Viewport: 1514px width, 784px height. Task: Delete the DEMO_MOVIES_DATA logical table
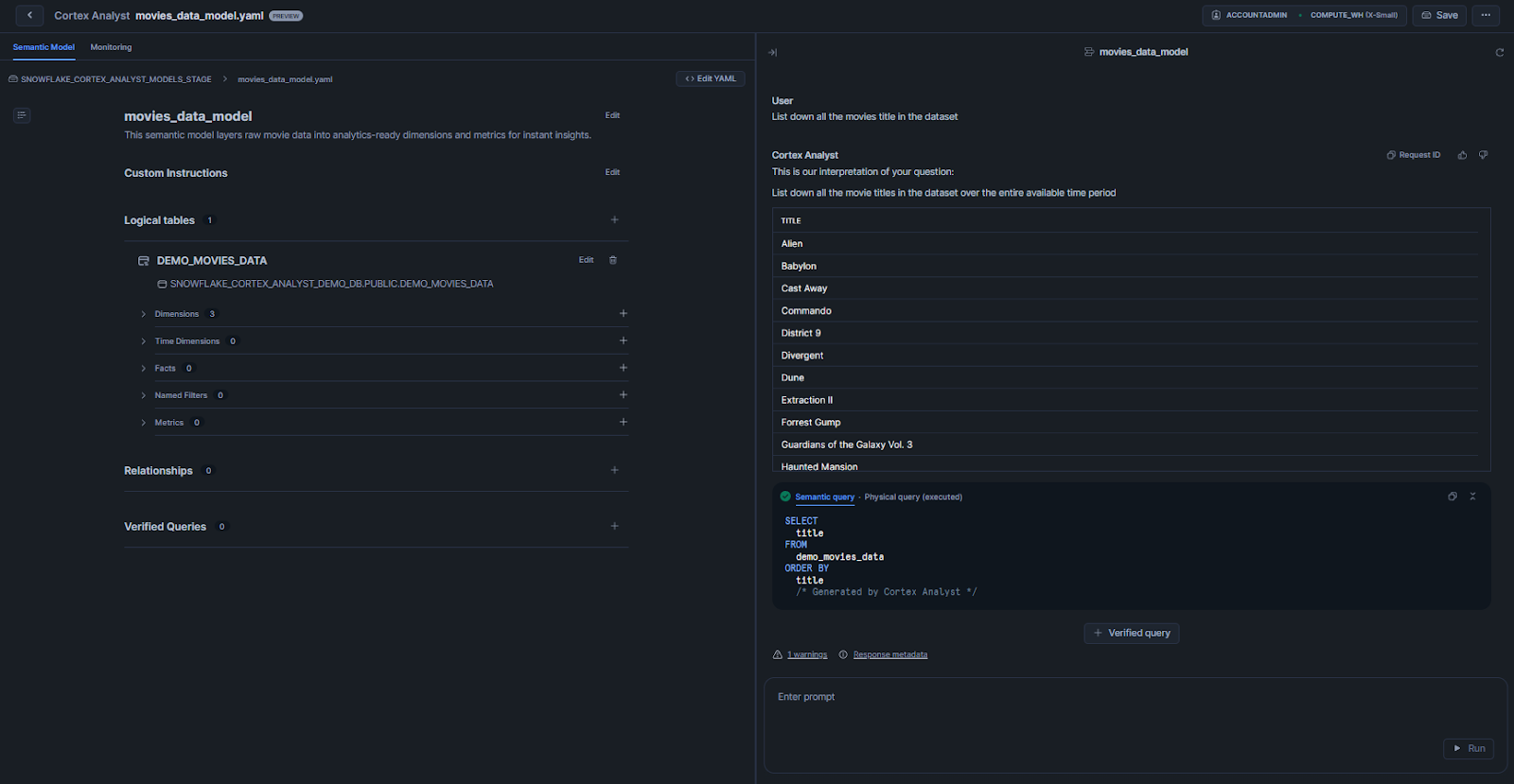click(x=613, y=259)
